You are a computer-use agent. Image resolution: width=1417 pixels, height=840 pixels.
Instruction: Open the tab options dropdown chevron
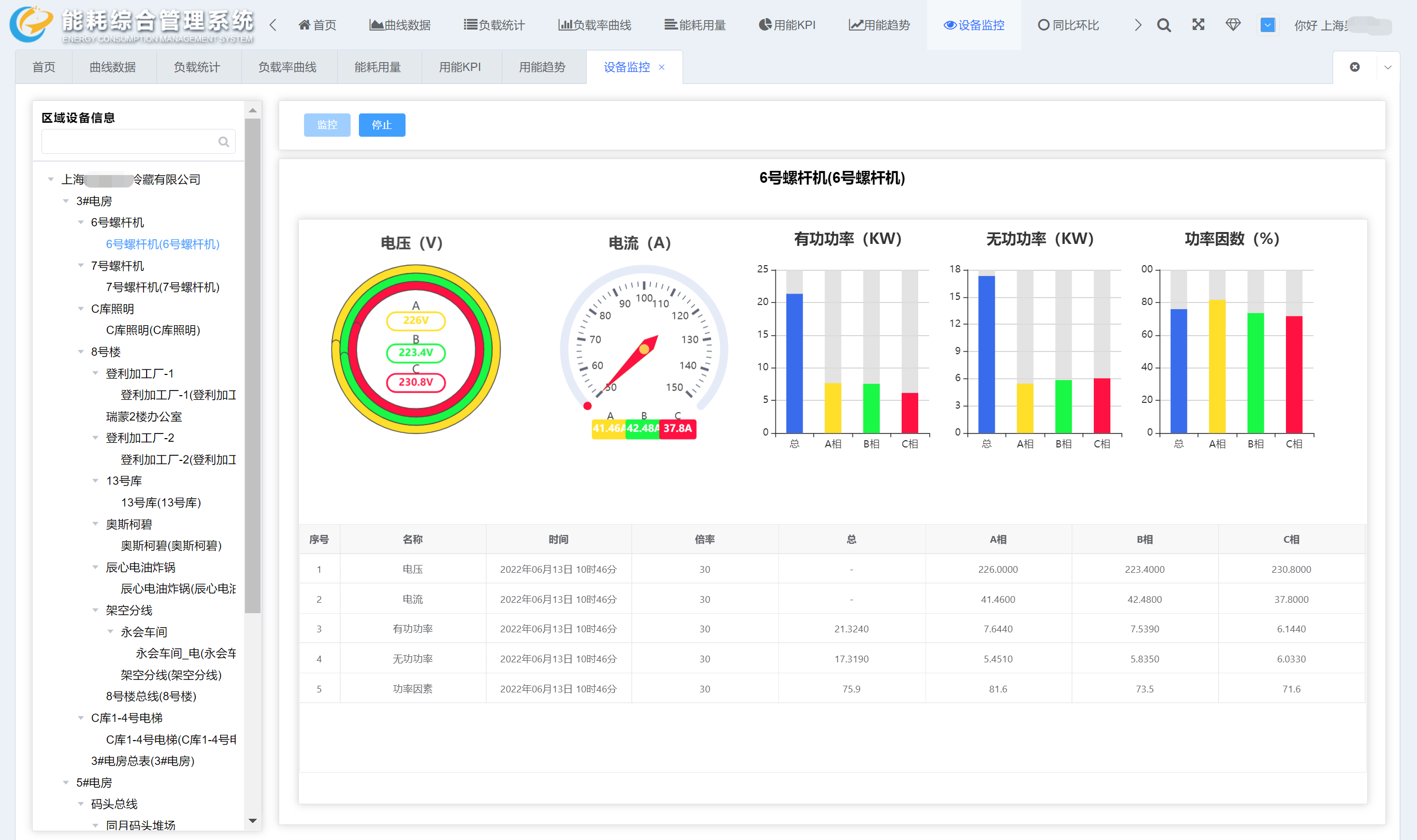point(1387,67)
